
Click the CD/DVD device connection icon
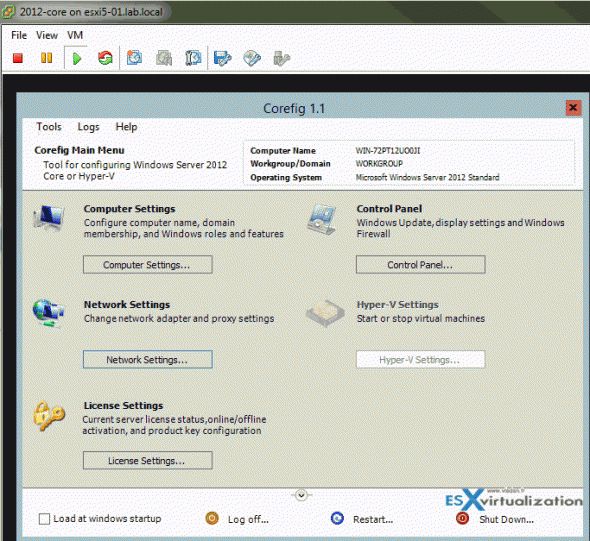coord(252,58)
